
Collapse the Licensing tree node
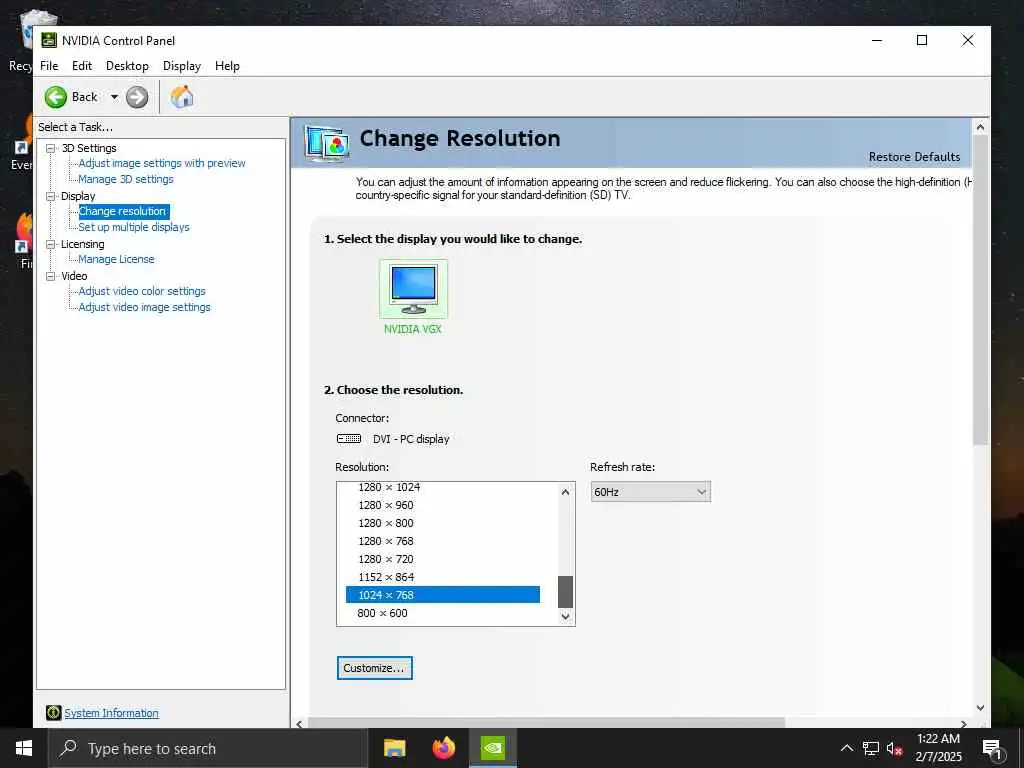(50, 244)
